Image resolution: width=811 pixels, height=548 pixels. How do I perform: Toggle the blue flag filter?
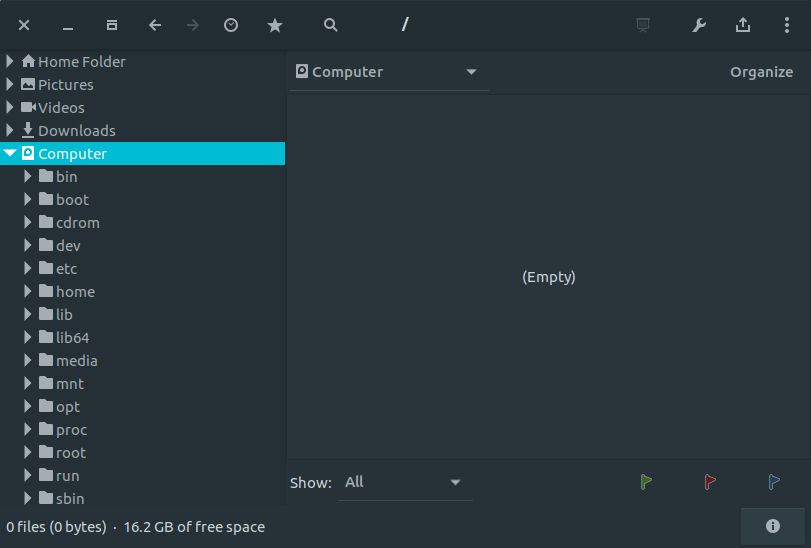(774, 482)
